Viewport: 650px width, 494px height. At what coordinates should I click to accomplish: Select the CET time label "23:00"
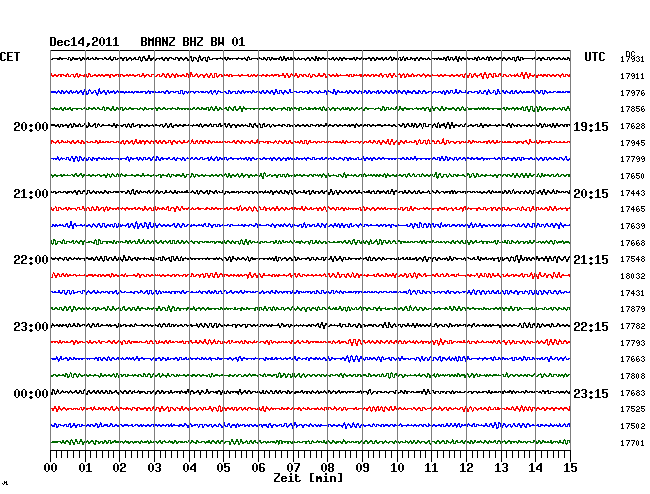pyautogui.click(x=31, y=327)
